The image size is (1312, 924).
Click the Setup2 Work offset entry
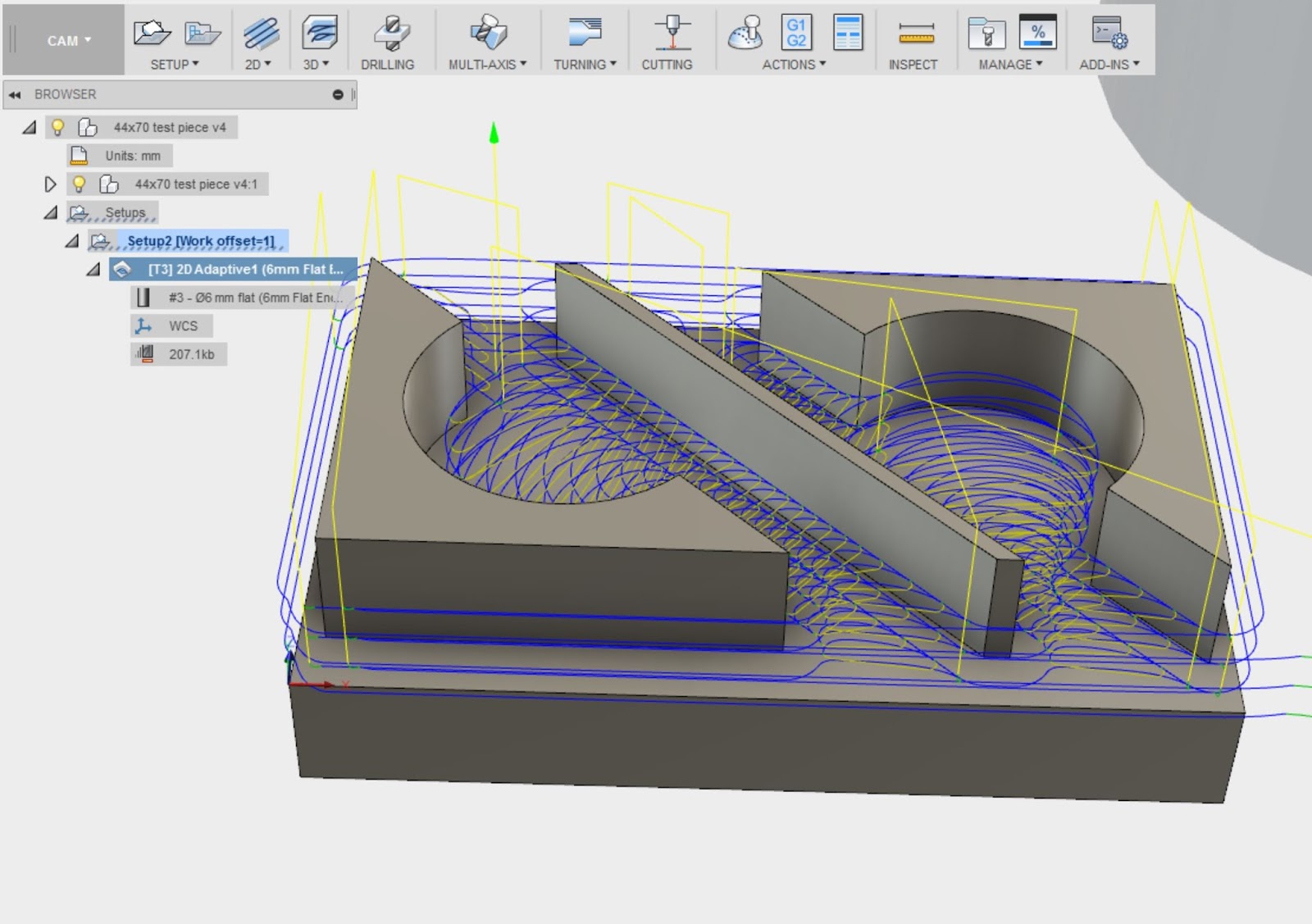click(201, 241)
